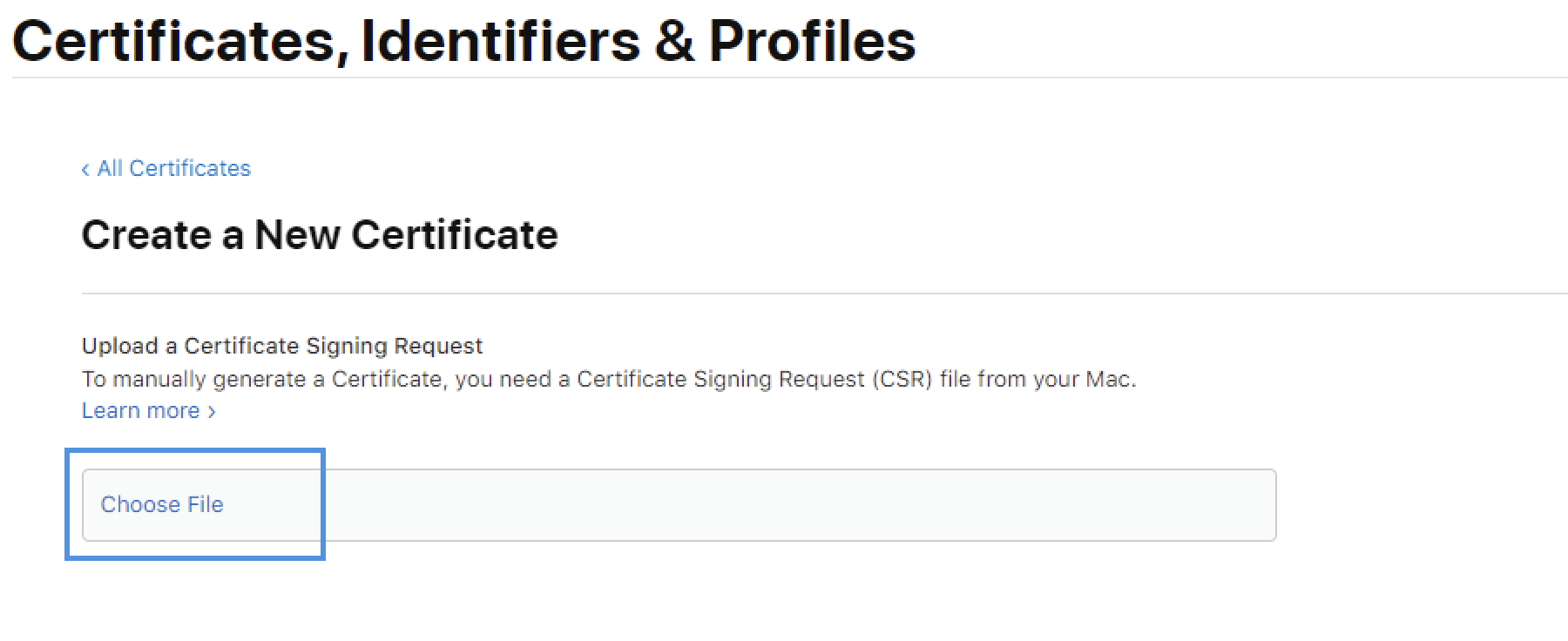Click the divider line under the page title
The image size is (1568, 641).
tap(784, 78)
